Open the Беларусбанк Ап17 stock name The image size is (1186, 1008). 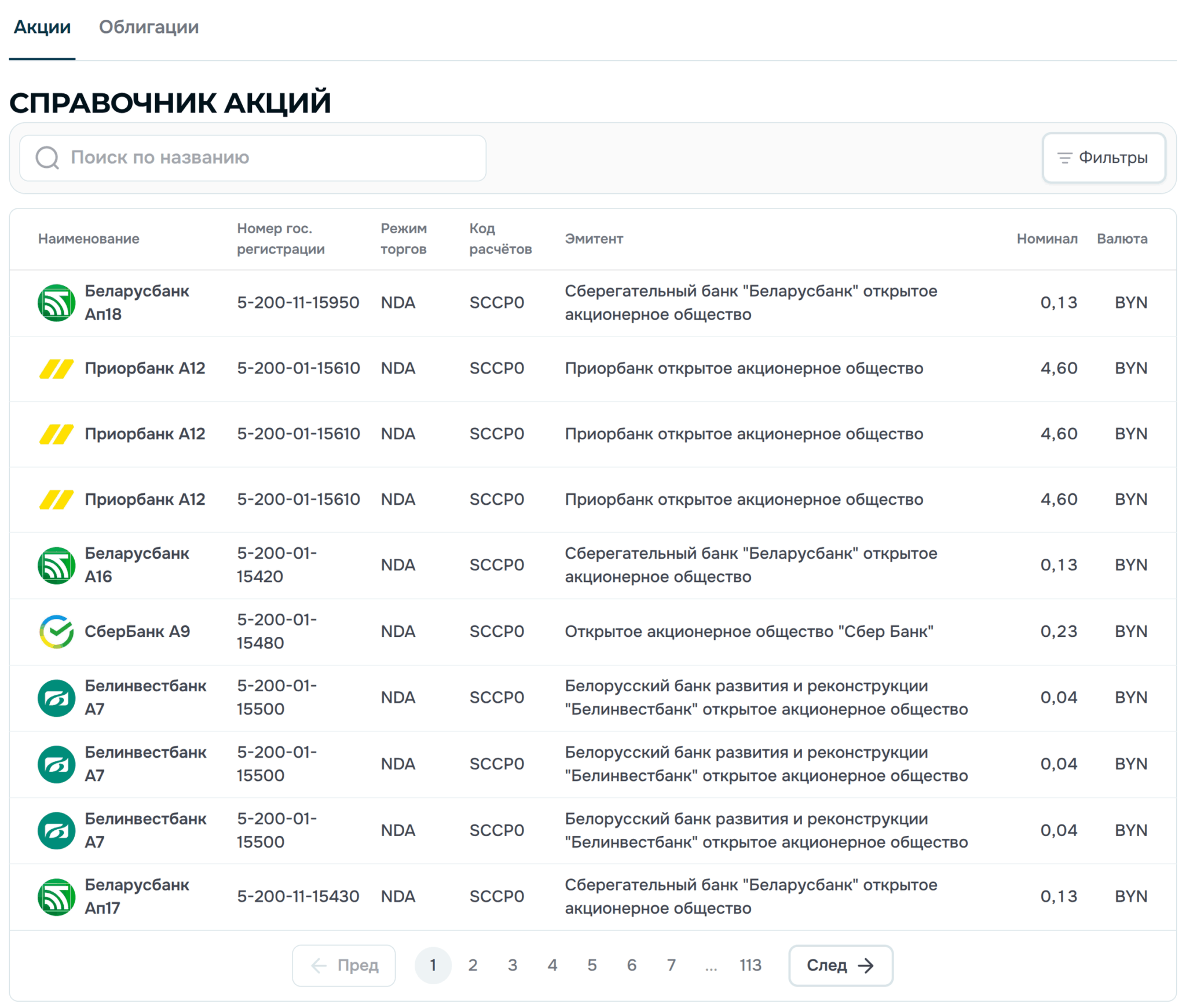137,896
